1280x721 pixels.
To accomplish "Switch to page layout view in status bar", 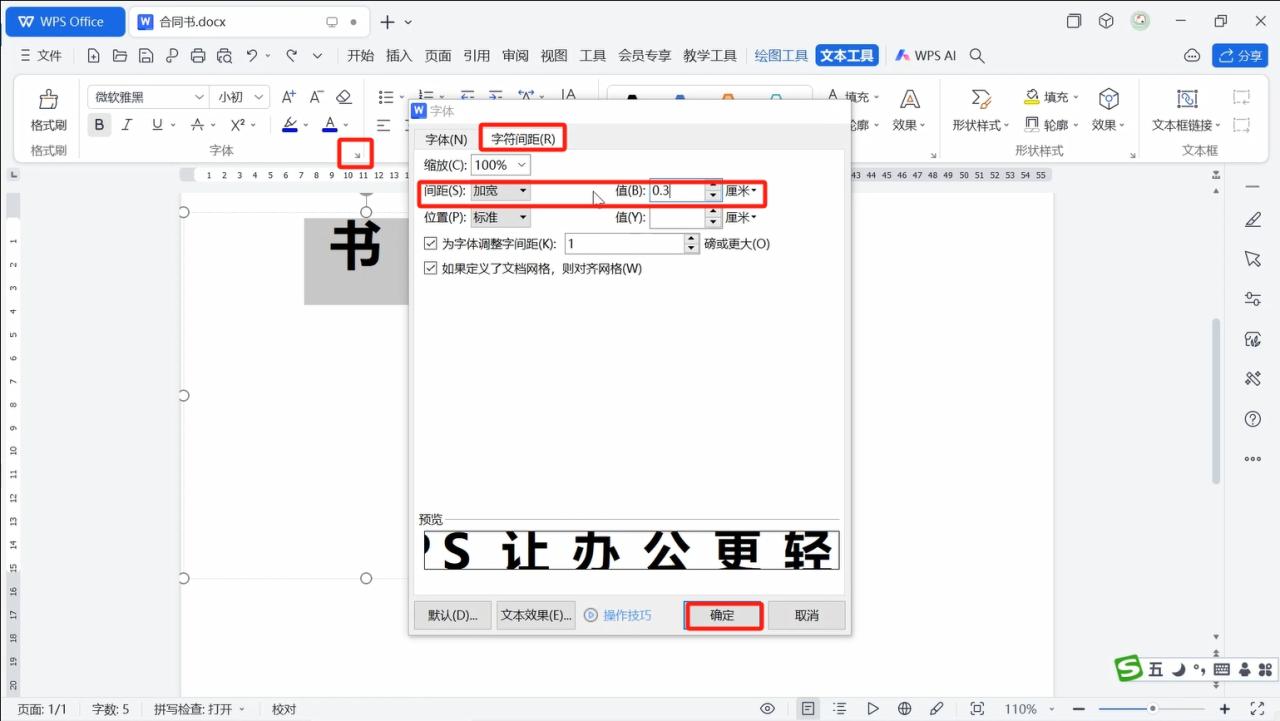I will (x=808, y=709).
